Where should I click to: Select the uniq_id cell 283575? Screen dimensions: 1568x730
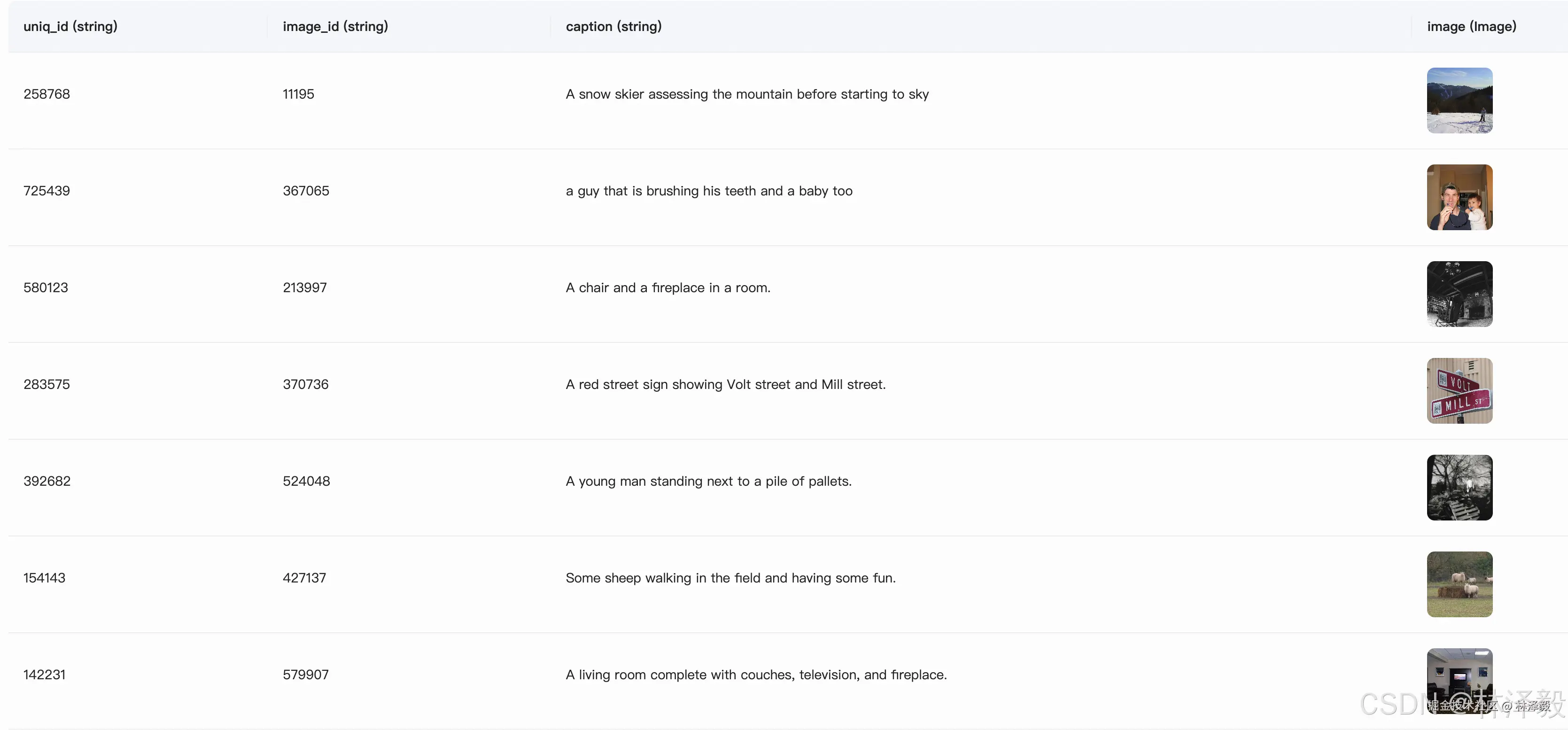click(x=47, y=384)
